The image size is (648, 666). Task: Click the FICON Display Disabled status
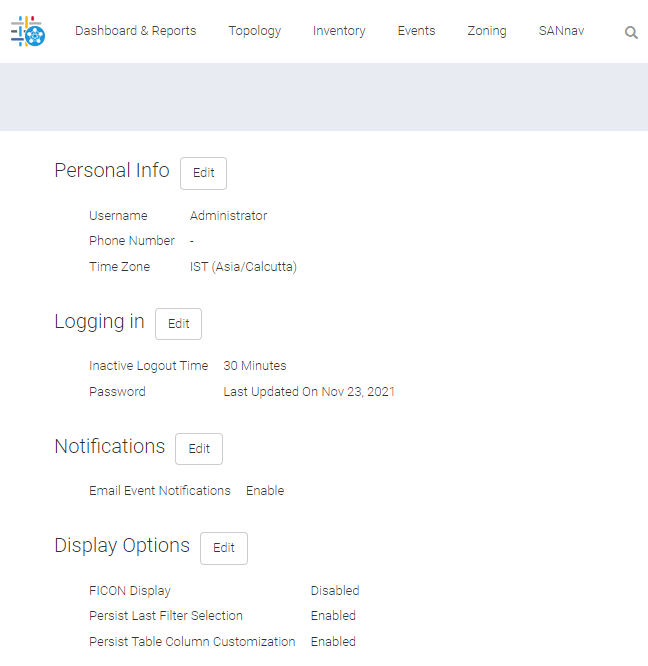click(x=334, y=591)
